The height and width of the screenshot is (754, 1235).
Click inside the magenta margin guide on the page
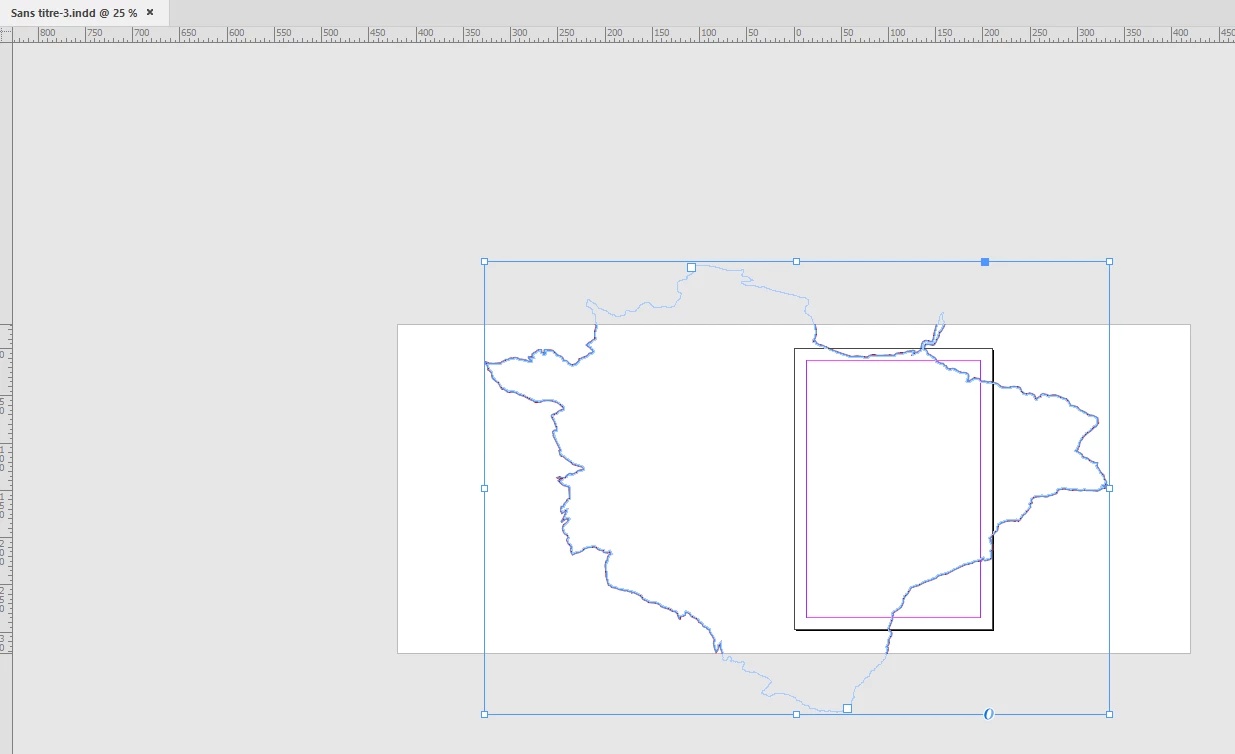pos(893,489)
